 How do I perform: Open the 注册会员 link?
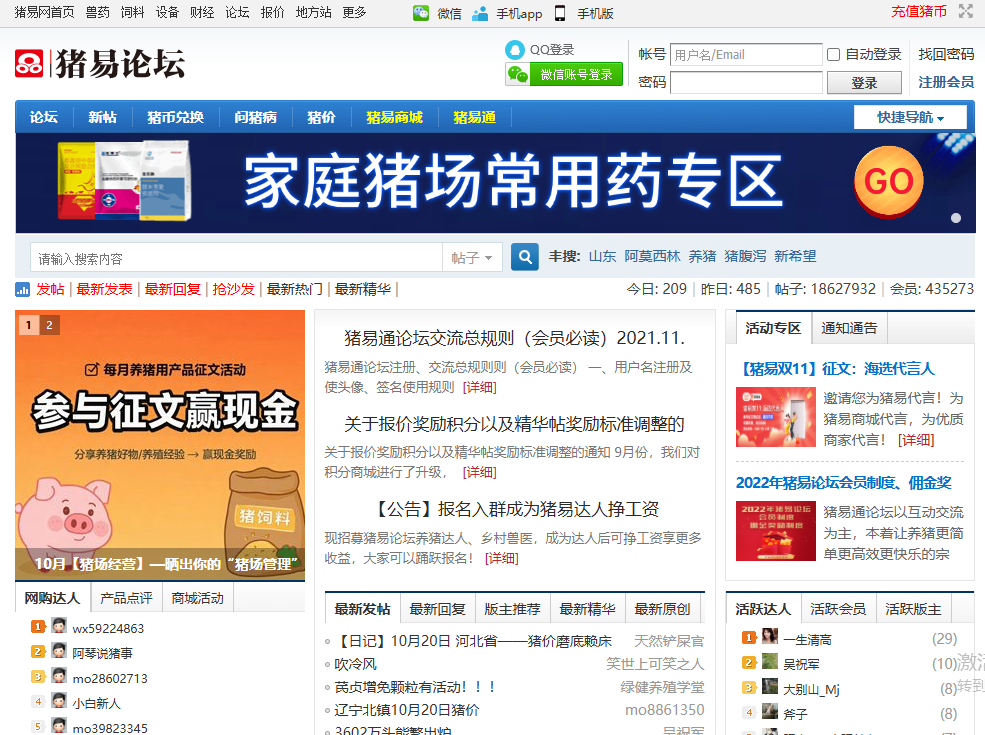point(946,82)
